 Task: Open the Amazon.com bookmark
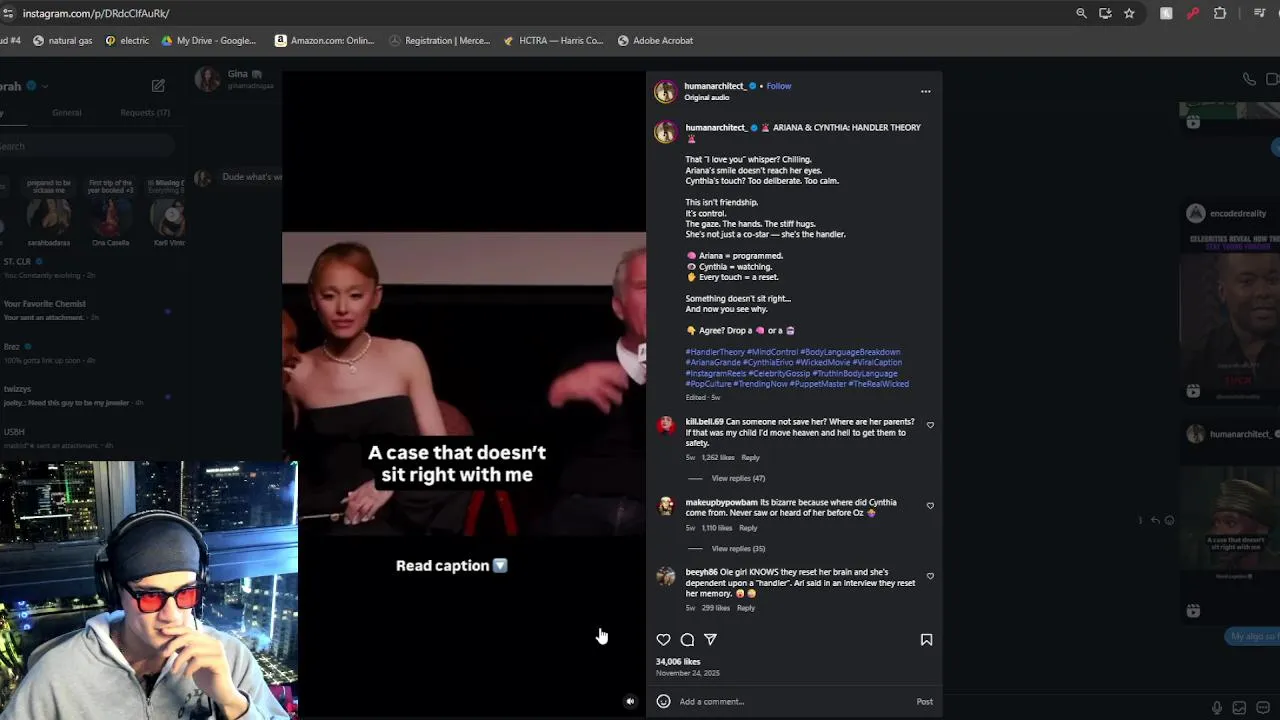point(324,41)
